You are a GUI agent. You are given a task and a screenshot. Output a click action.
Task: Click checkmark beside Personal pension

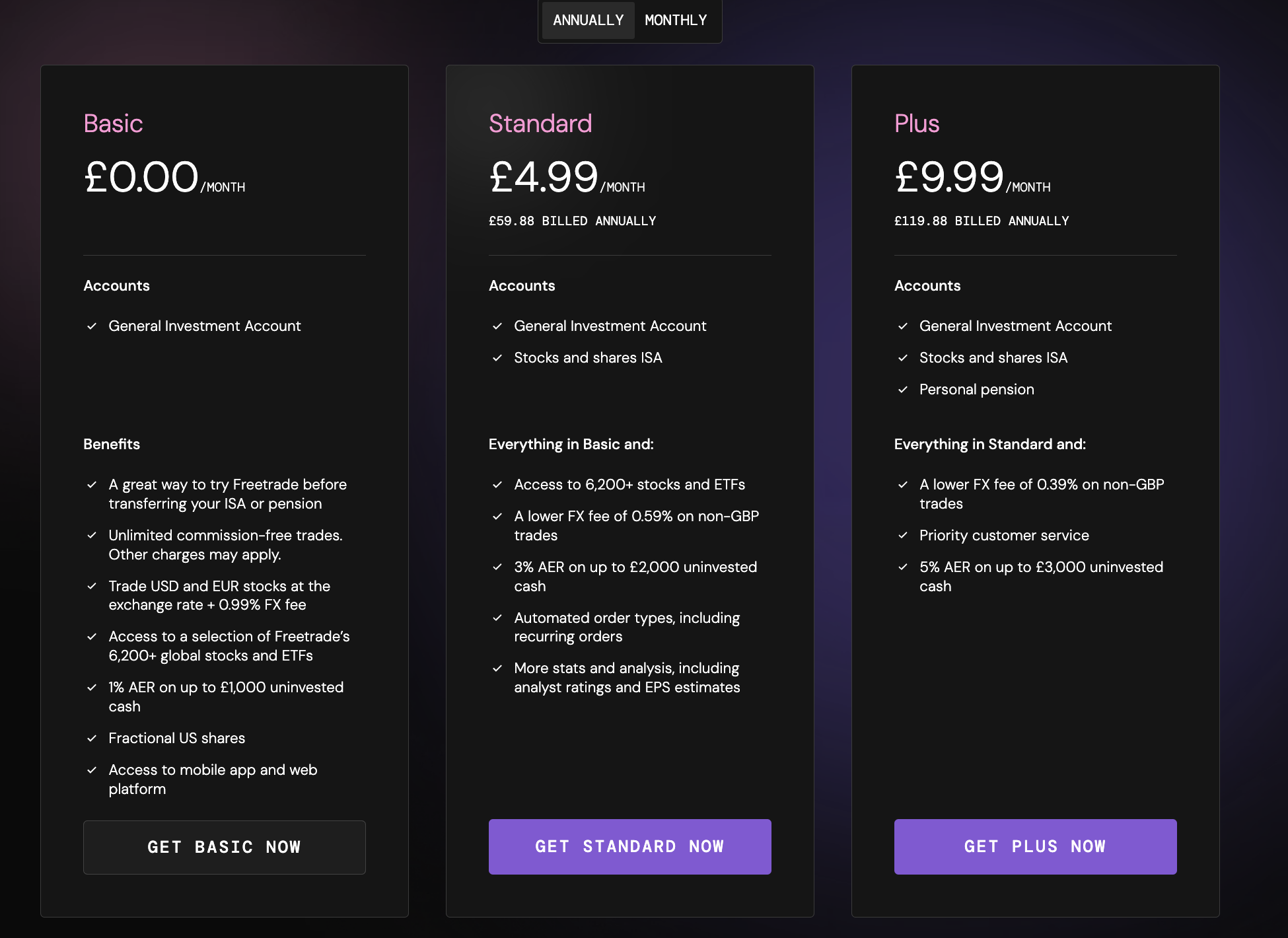pyautogui.click(x=903, y=390)
